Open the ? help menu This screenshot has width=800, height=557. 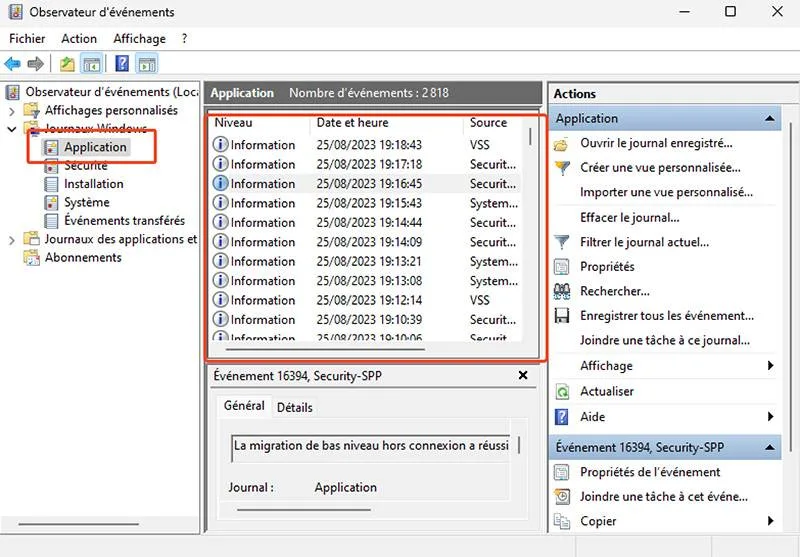click(184, 39)
